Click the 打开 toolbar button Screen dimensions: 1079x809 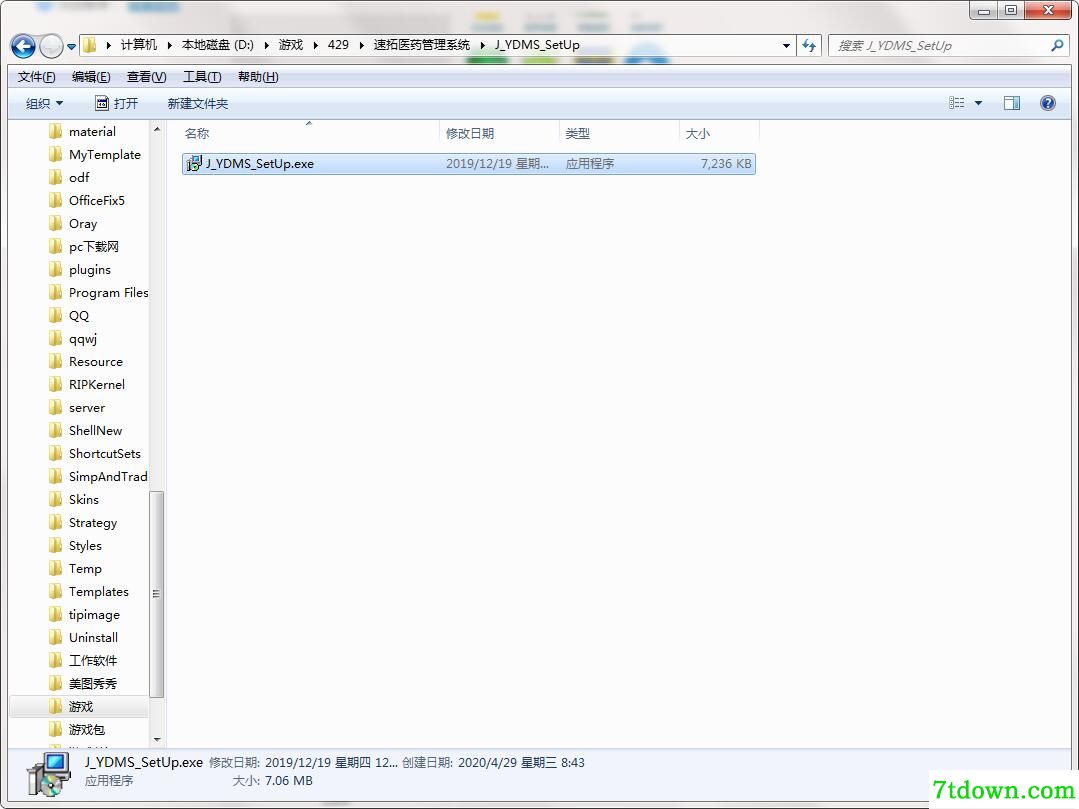point(116,104)
